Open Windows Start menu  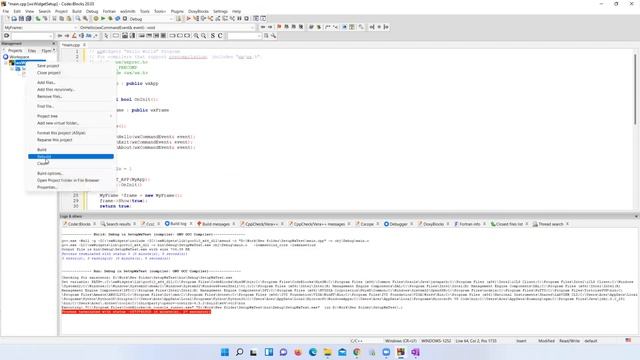tap(225, 352)
